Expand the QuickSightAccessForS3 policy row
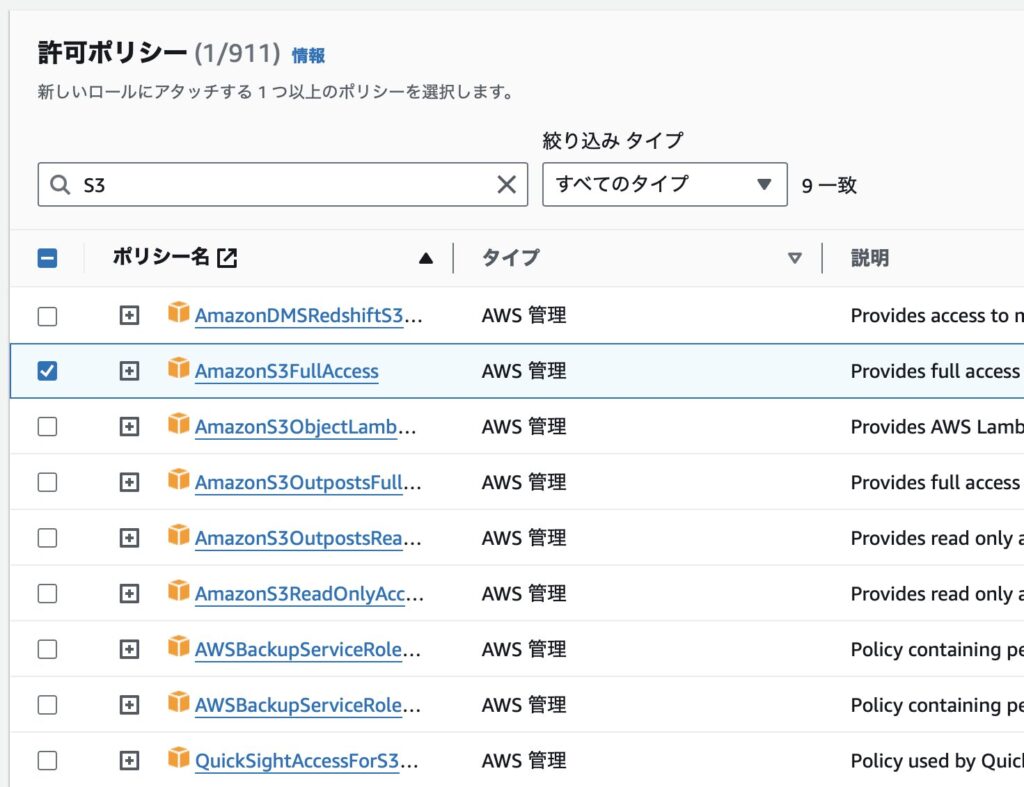 [x=129, y=761]
